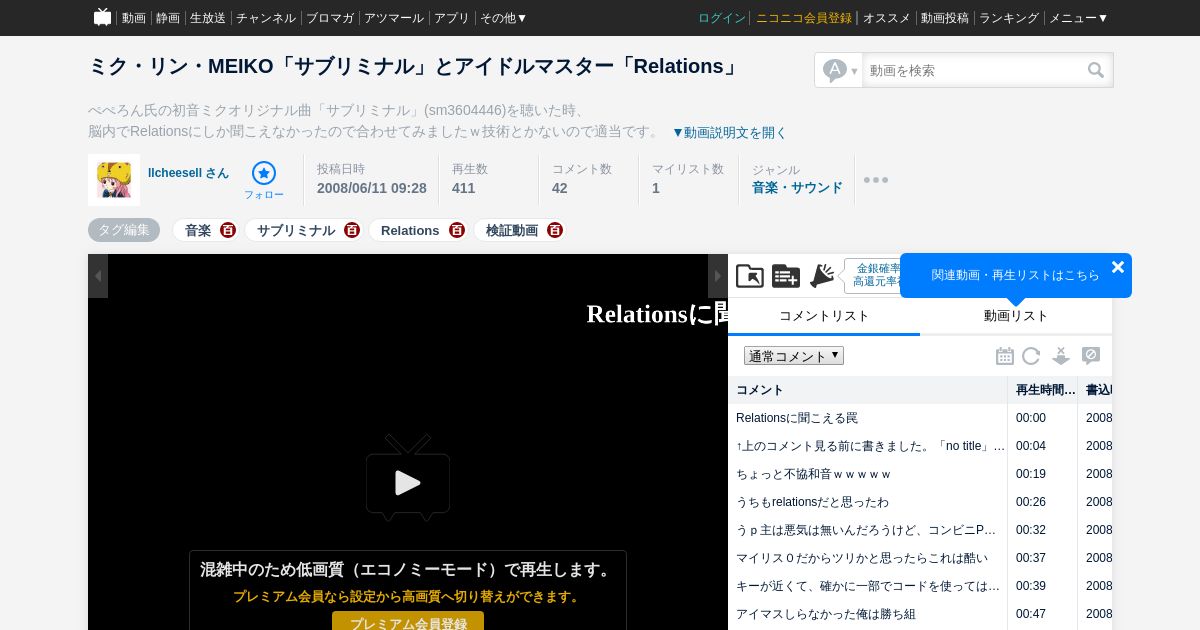Expand the video description with 動画説明文を開く
Image resolution: width=1200 pixels, height=630 pixels.
(729, 132)
